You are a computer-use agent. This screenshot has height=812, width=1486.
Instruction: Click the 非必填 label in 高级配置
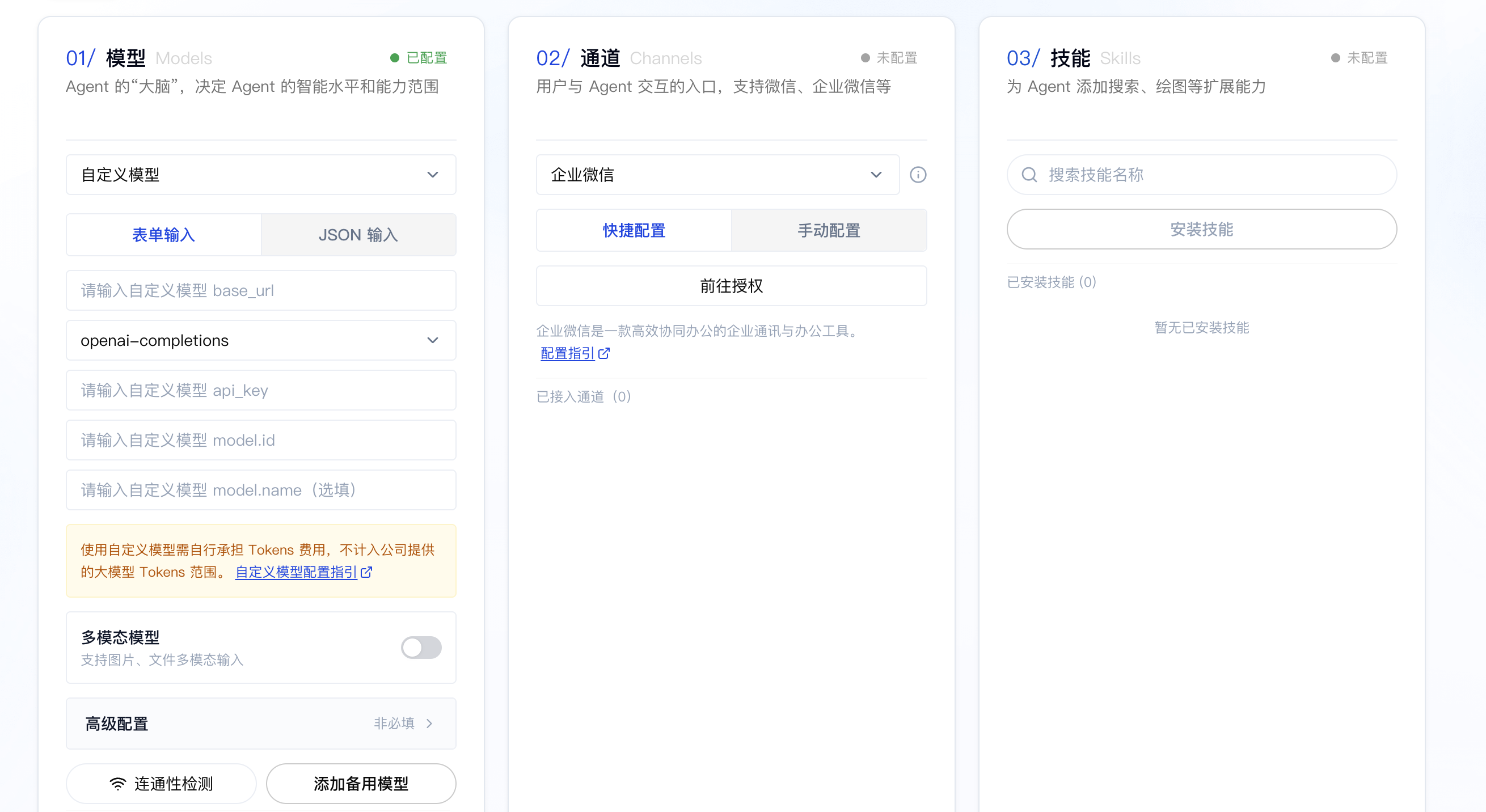click(x=395, y=723)
